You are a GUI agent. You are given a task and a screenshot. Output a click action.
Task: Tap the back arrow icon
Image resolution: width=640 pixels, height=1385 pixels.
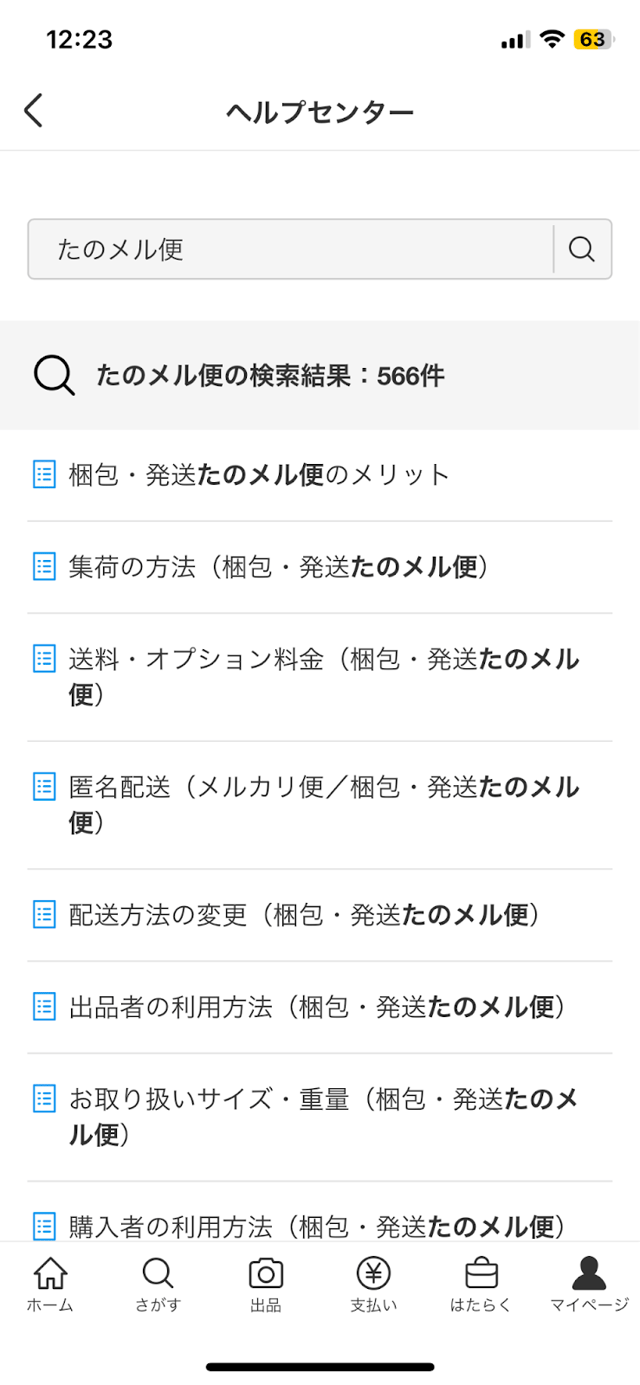click(x=34, y=110)
